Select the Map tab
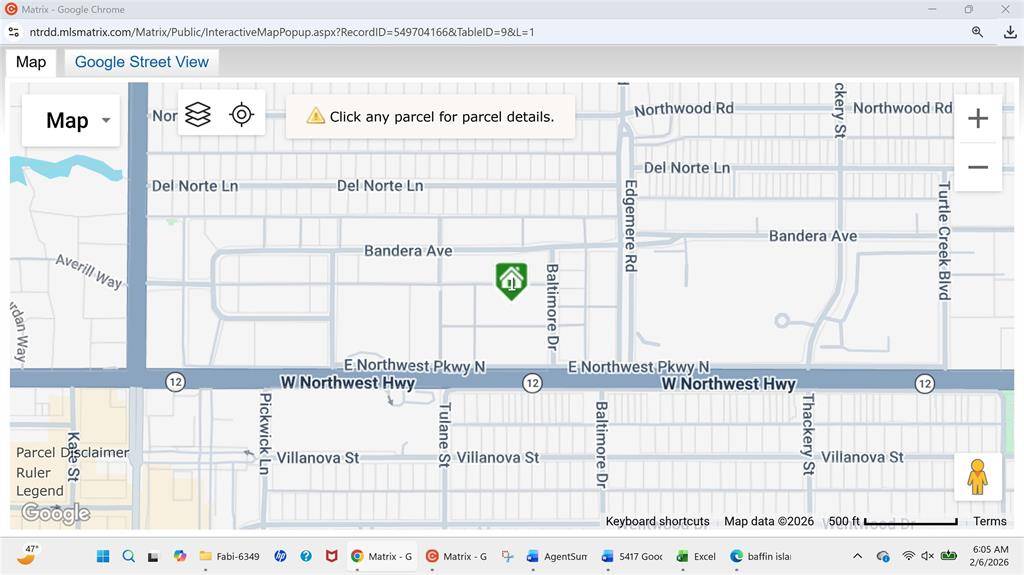The width and height of the screenshot is (1024, 575). (x=31, y=62)
